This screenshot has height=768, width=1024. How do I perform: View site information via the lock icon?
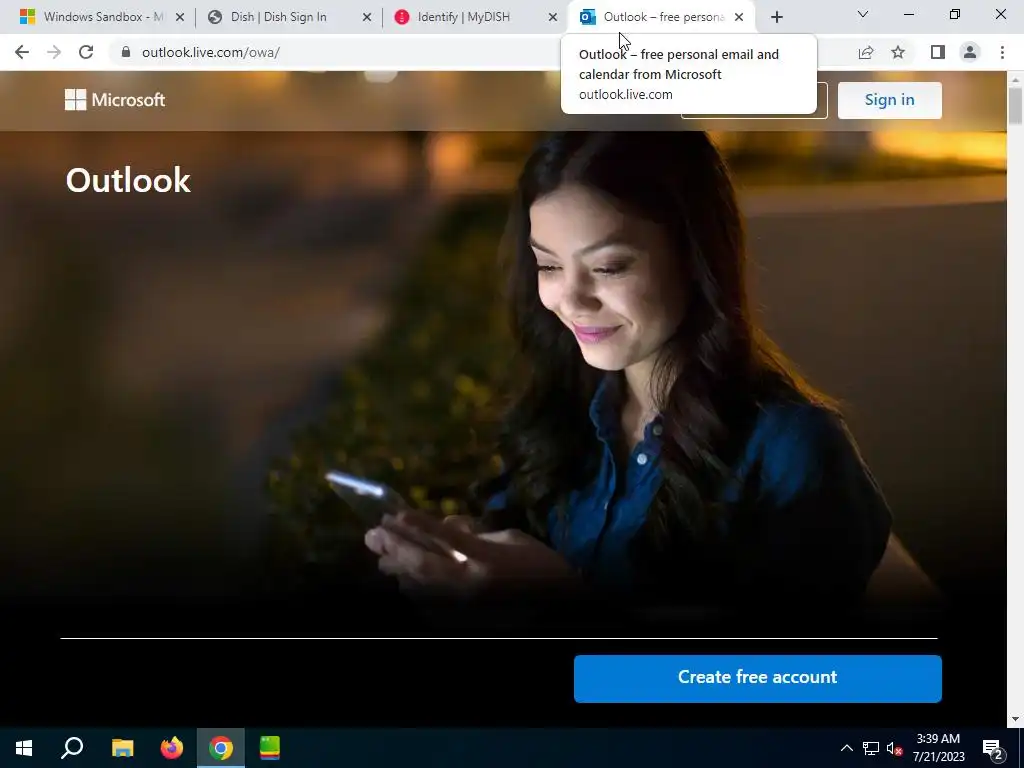pos(125,52)
